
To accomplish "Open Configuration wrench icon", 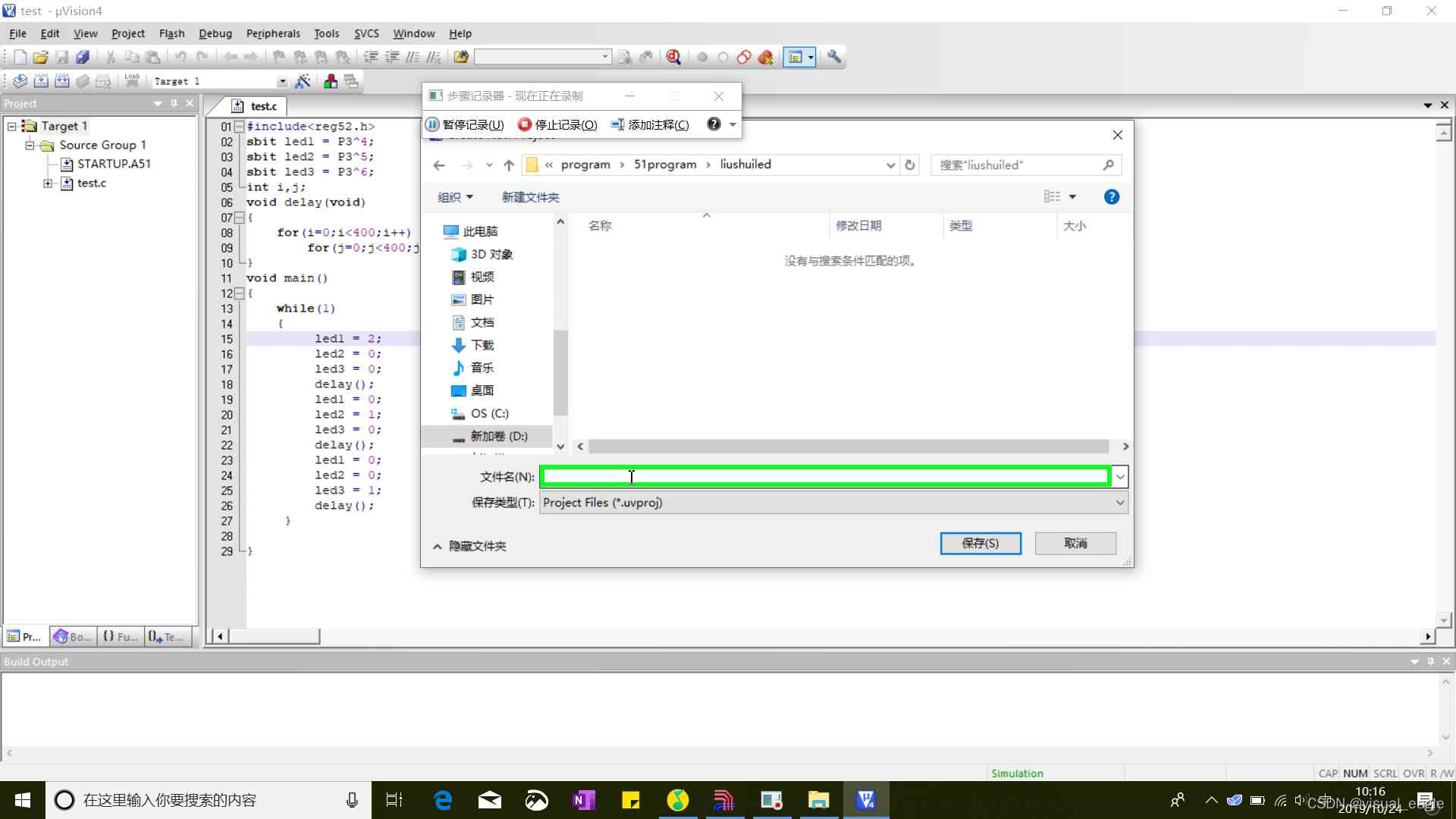I will click(x=834, y=57).
